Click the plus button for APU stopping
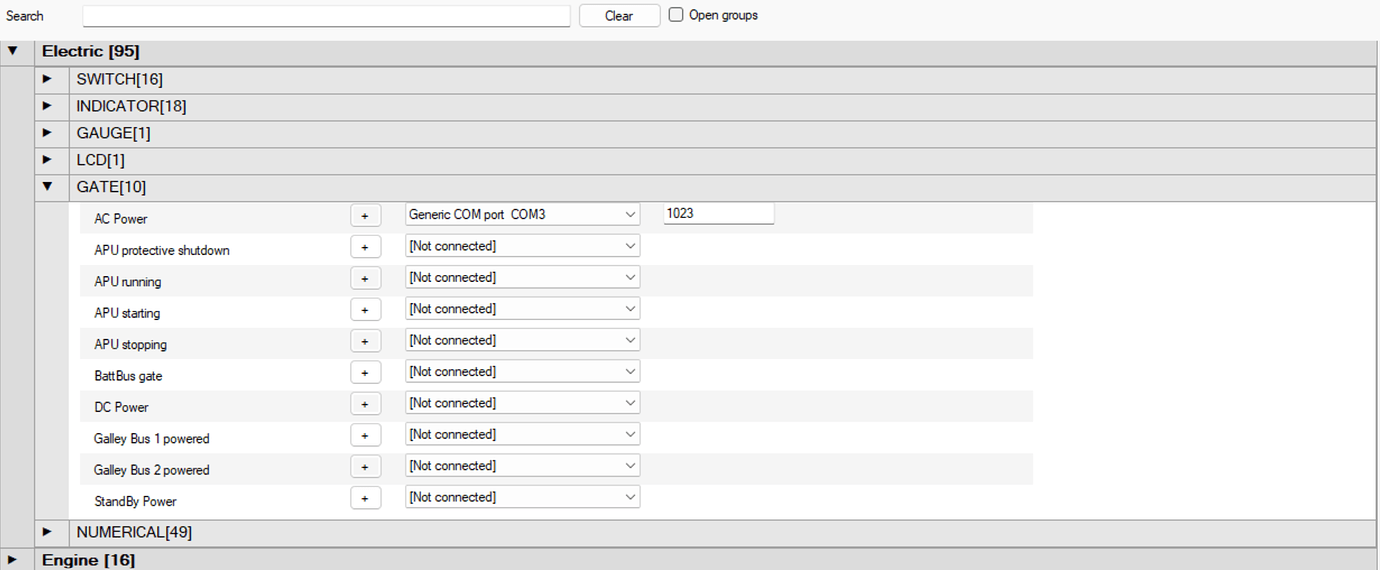 pyautogui.click(x=365, y=341)
